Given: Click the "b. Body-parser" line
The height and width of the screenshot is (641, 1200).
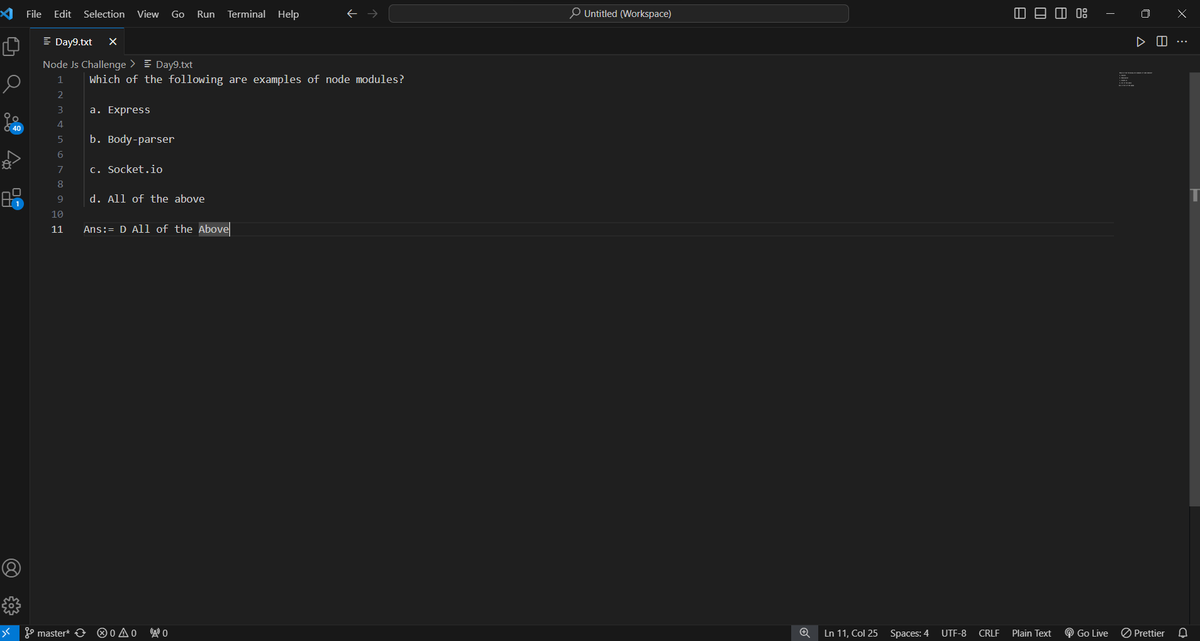Looking at the screenshot, I should point(132,139).
